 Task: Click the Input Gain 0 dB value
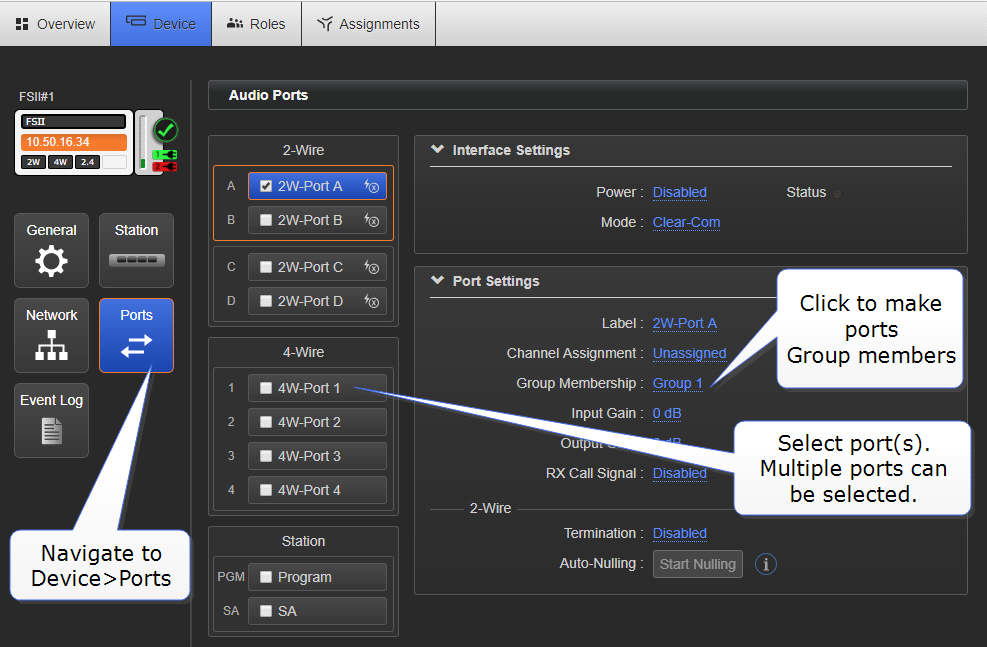pos(667,413)
